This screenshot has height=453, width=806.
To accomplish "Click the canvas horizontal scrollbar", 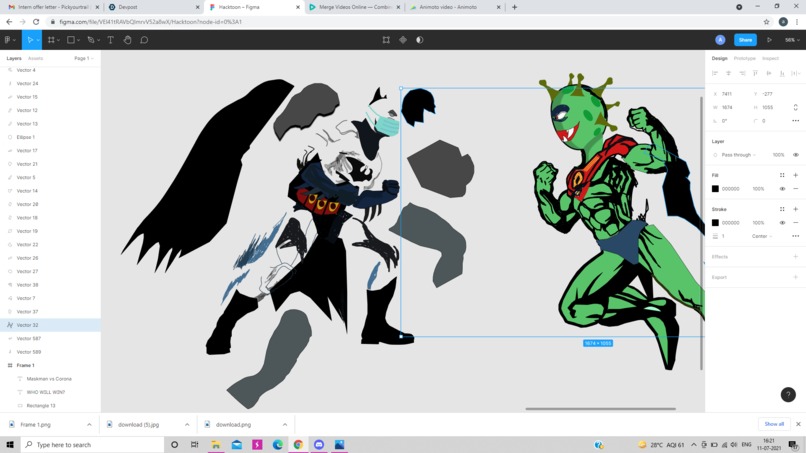I will tap(600, 409).
